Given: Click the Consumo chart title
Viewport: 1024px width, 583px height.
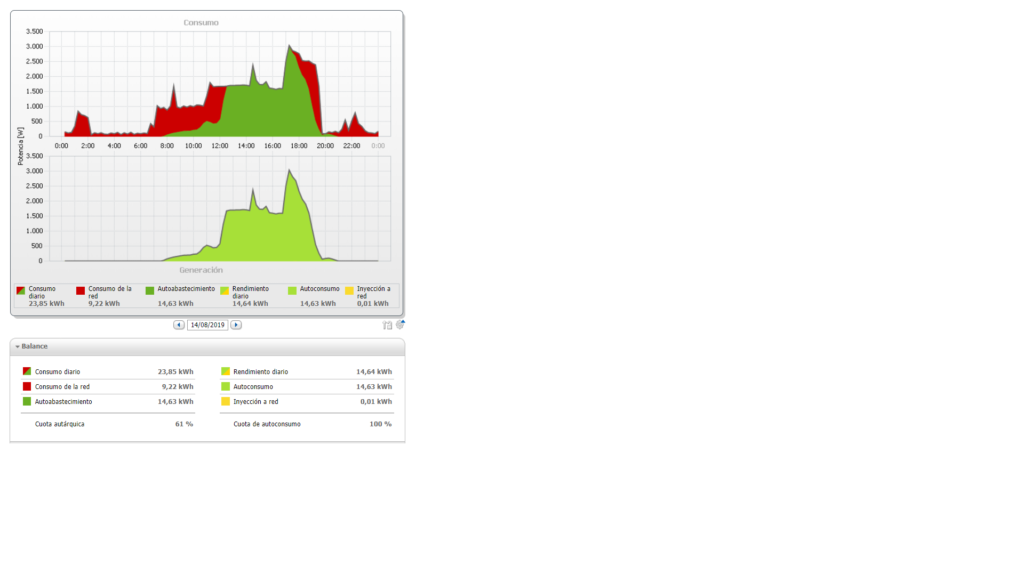Looking at the screenshot, I should click(201, 22).
